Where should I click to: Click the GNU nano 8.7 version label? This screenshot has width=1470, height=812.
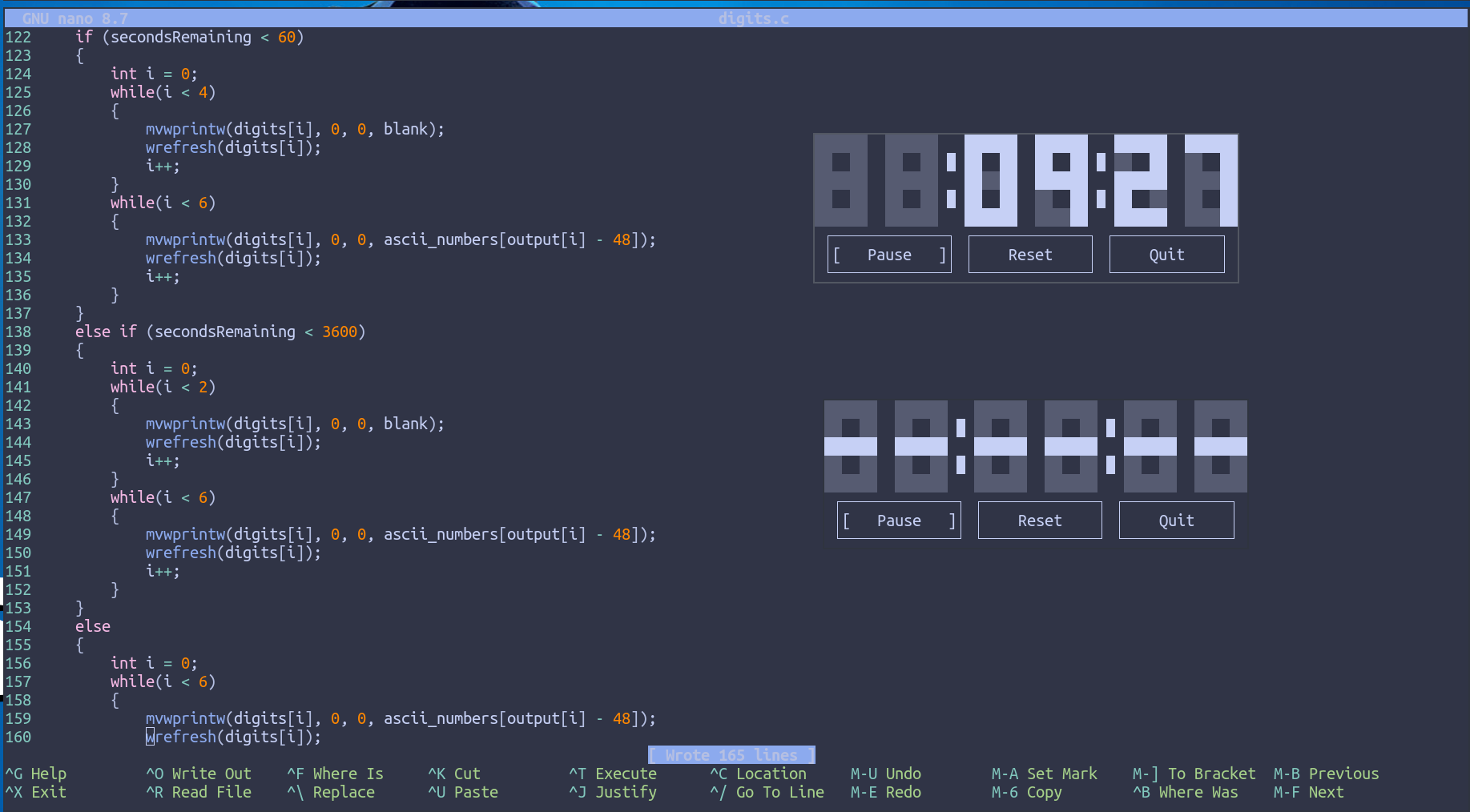pos(75,18)
